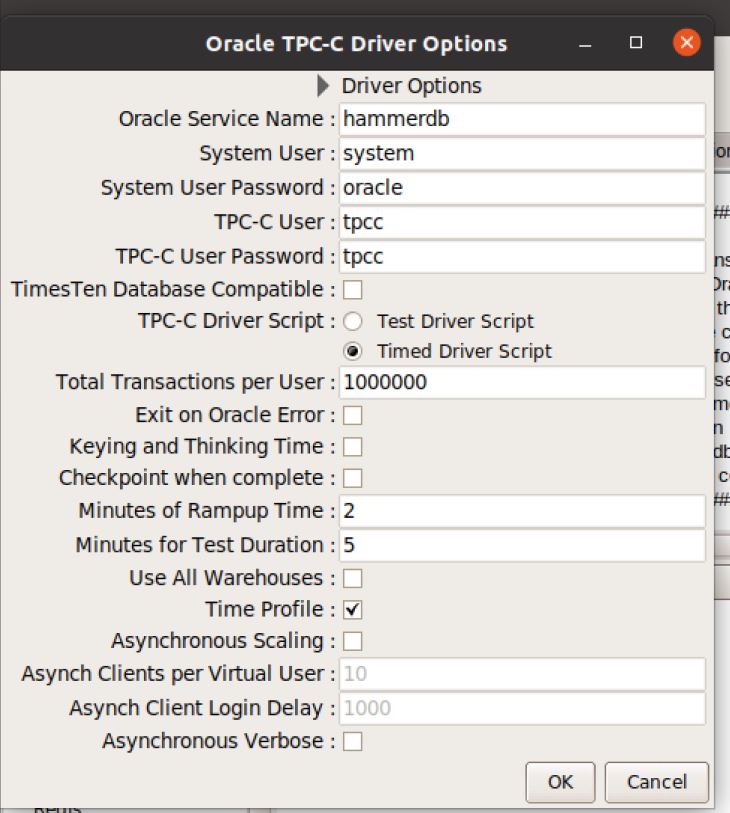This screenshot has width=730, height=813.
Task: Click the Oracle Service Name field
Action: [522, 119]
